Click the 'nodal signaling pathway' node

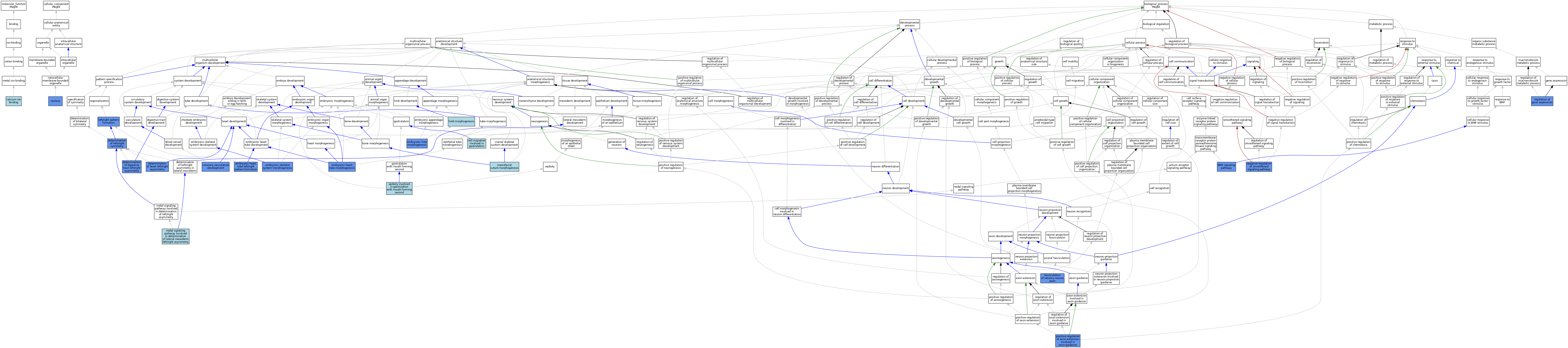(964, 188)
